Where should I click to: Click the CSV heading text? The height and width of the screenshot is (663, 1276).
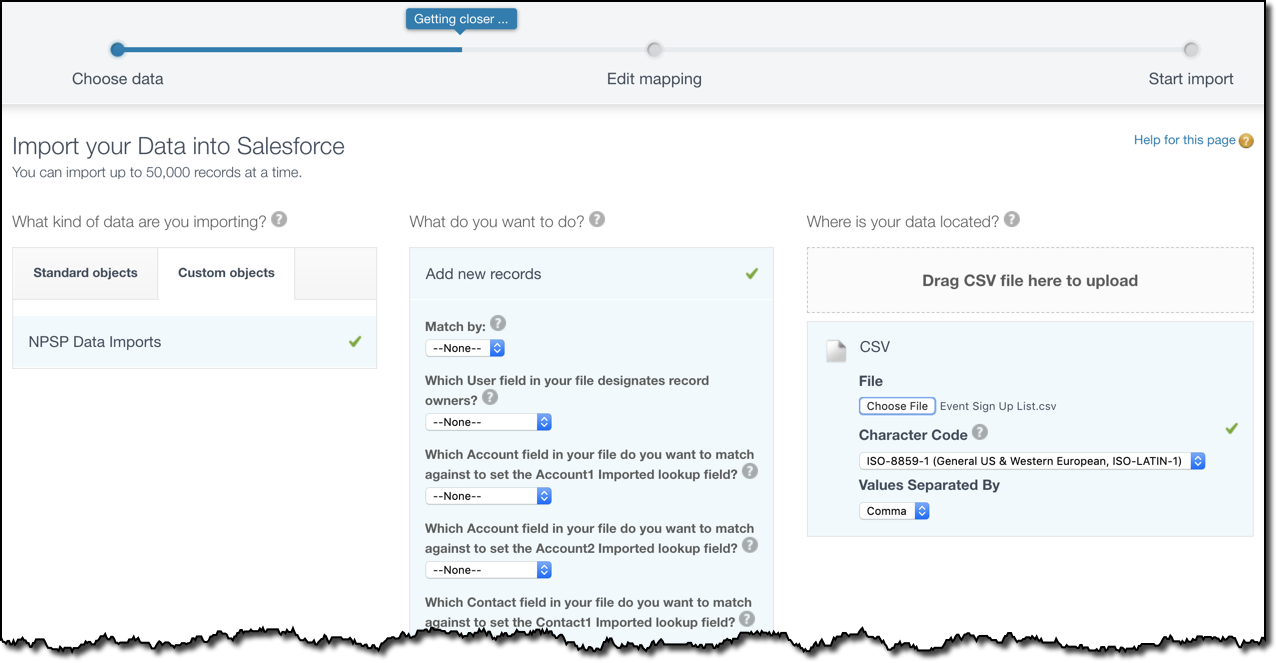[x=875, y=347]
